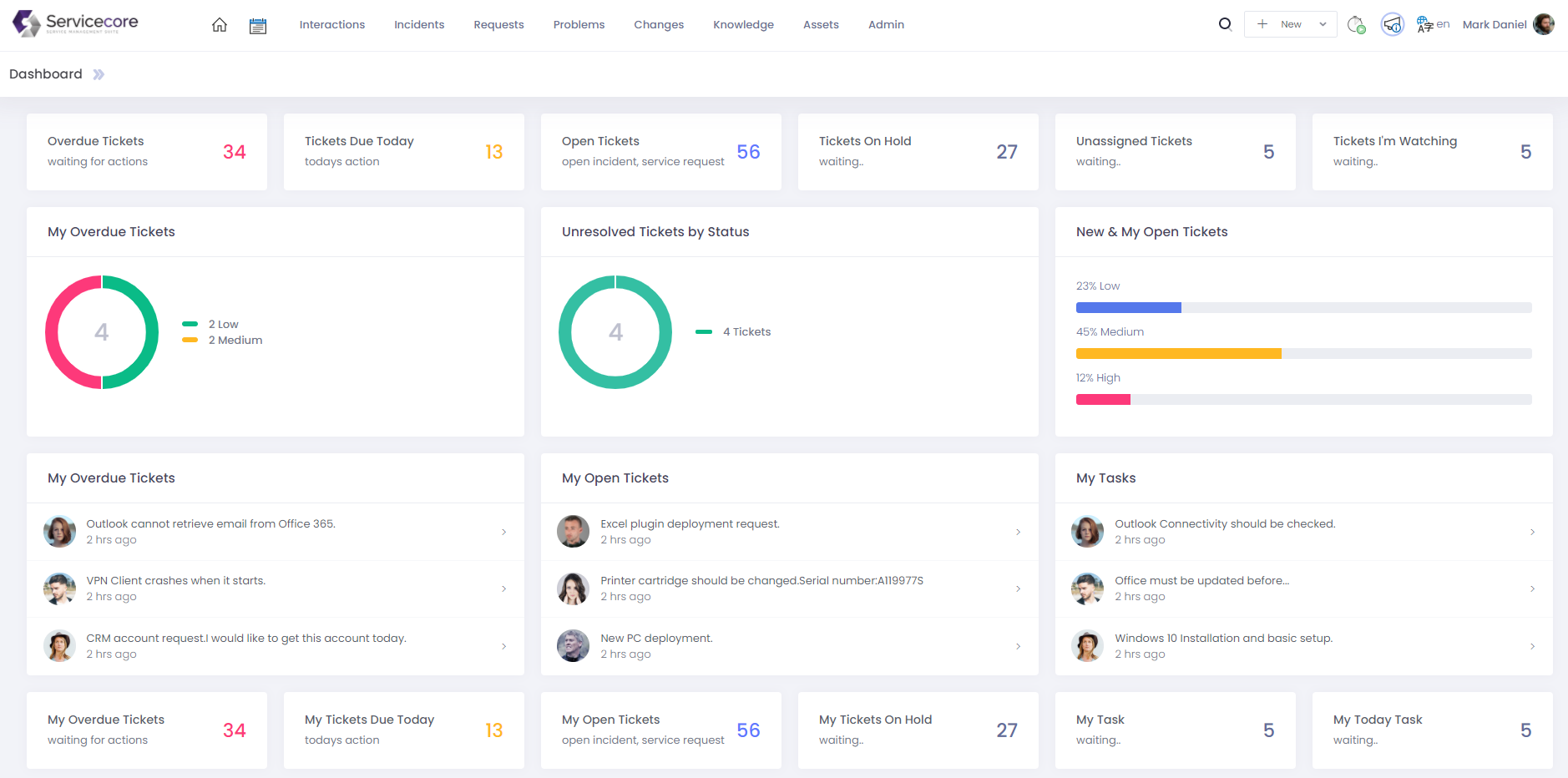Click the home icon in the navigation bar
Screen dimensions: 1568x778
[x=219, y=24]
